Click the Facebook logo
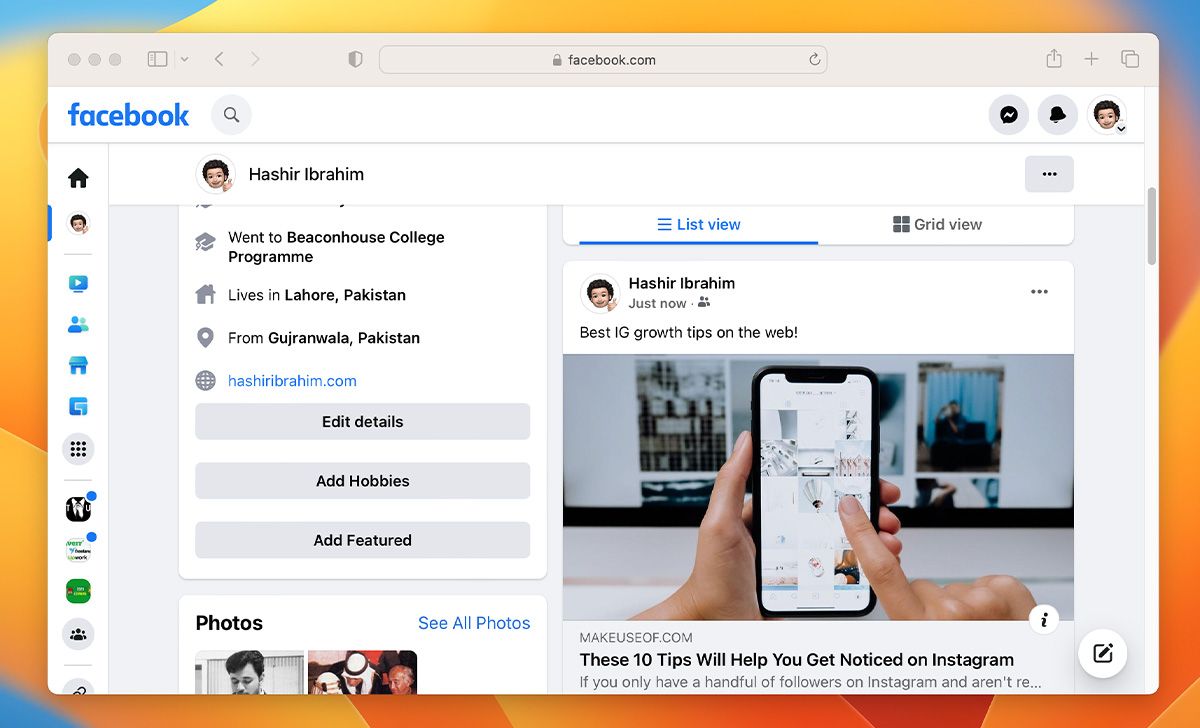 (128, 115)
